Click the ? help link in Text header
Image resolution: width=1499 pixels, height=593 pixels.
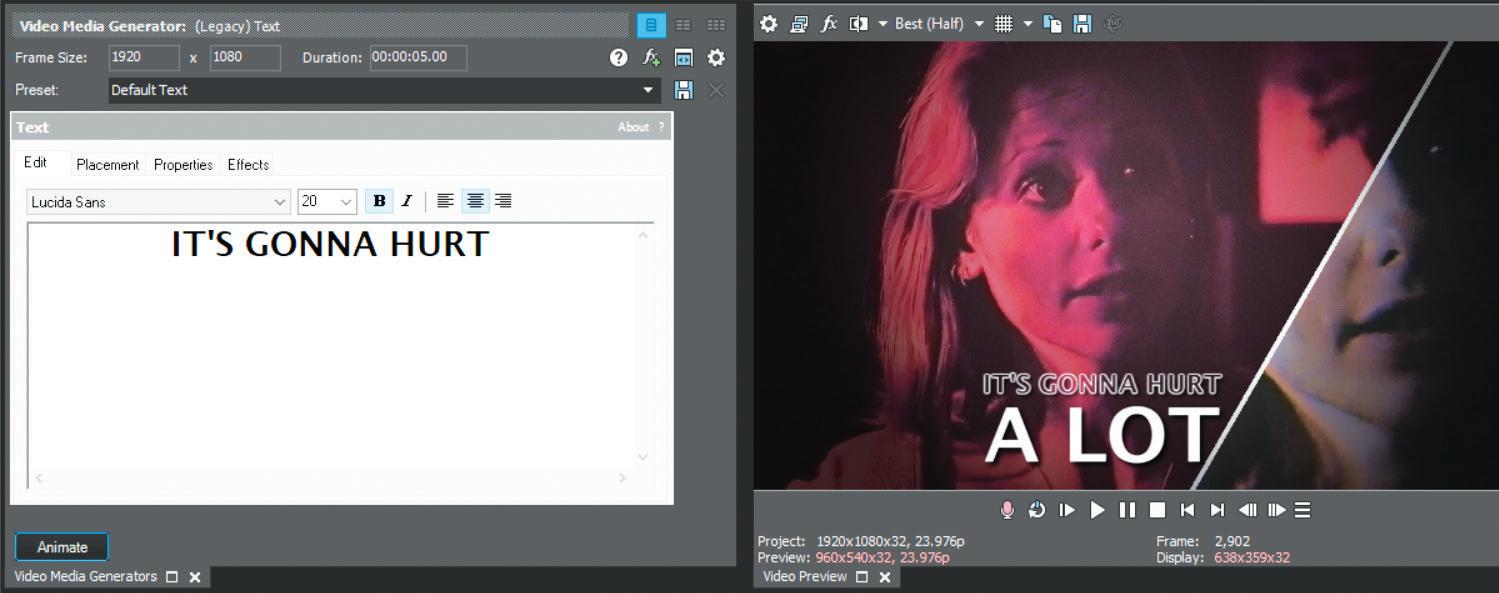(661, 127)
